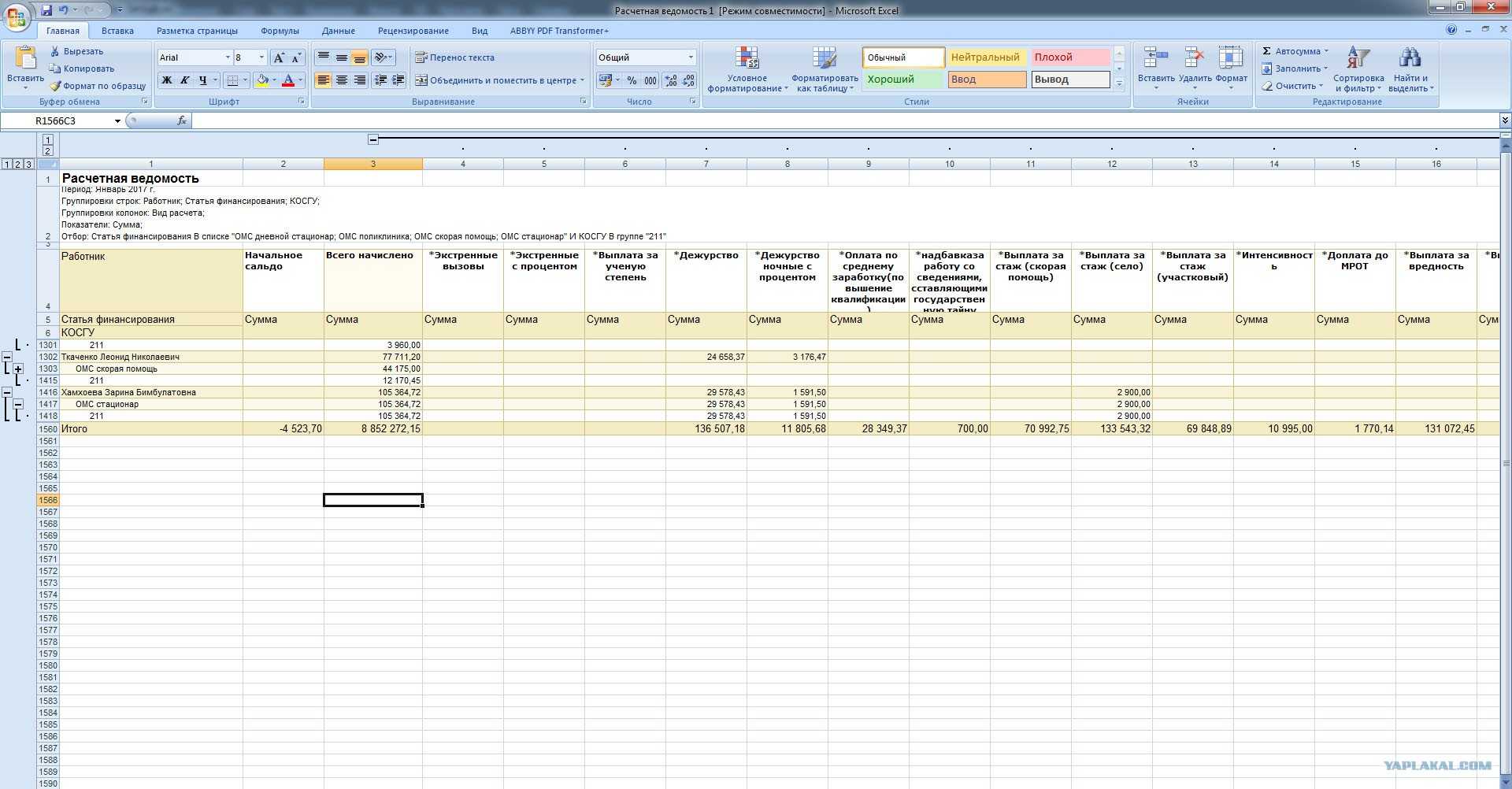Viewport: 1512px width, 789px height.
Task: Switch to the Данные tab
Action: click(x=339, y=31)
